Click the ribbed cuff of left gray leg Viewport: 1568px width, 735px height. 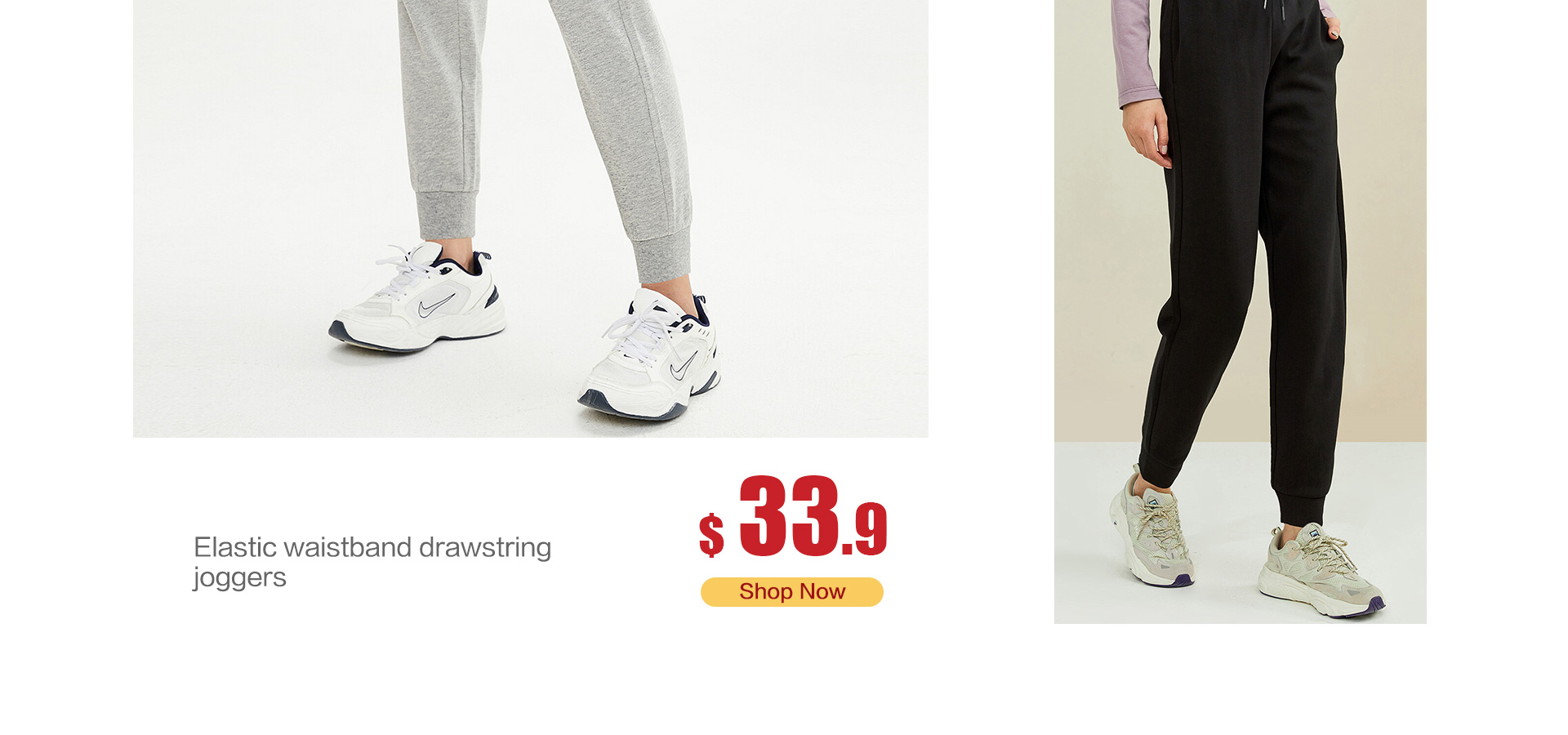447,216
